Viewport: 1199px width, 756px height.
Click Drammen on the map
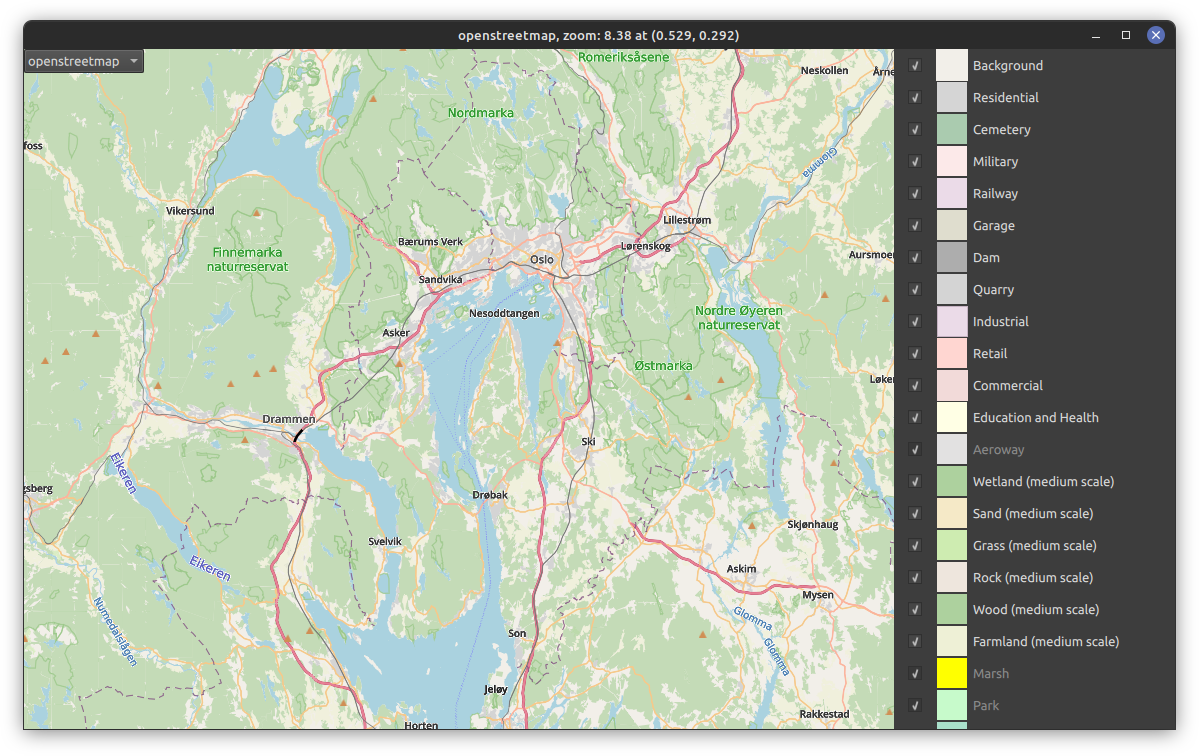tap(290, 419)
